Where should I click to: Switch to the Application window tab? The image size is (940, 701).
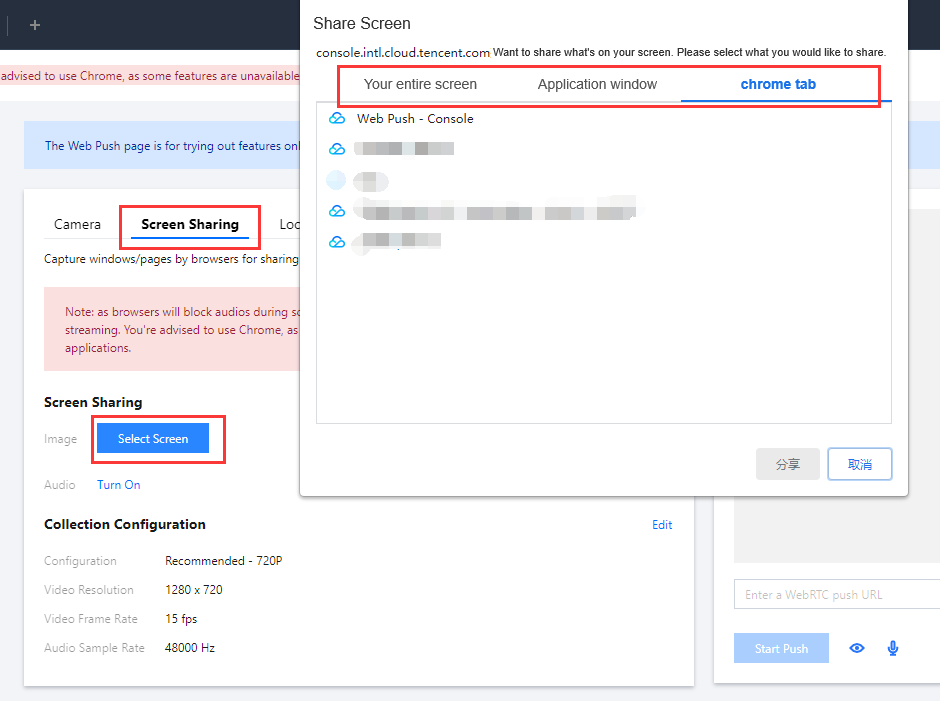point(597,85)
